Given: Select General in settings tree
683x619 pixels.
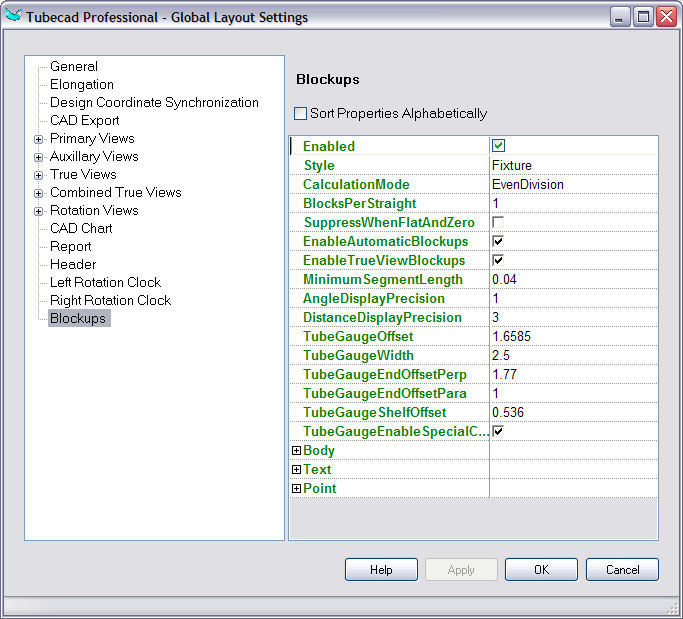Looking at the screenshot, I should point(74,67).
